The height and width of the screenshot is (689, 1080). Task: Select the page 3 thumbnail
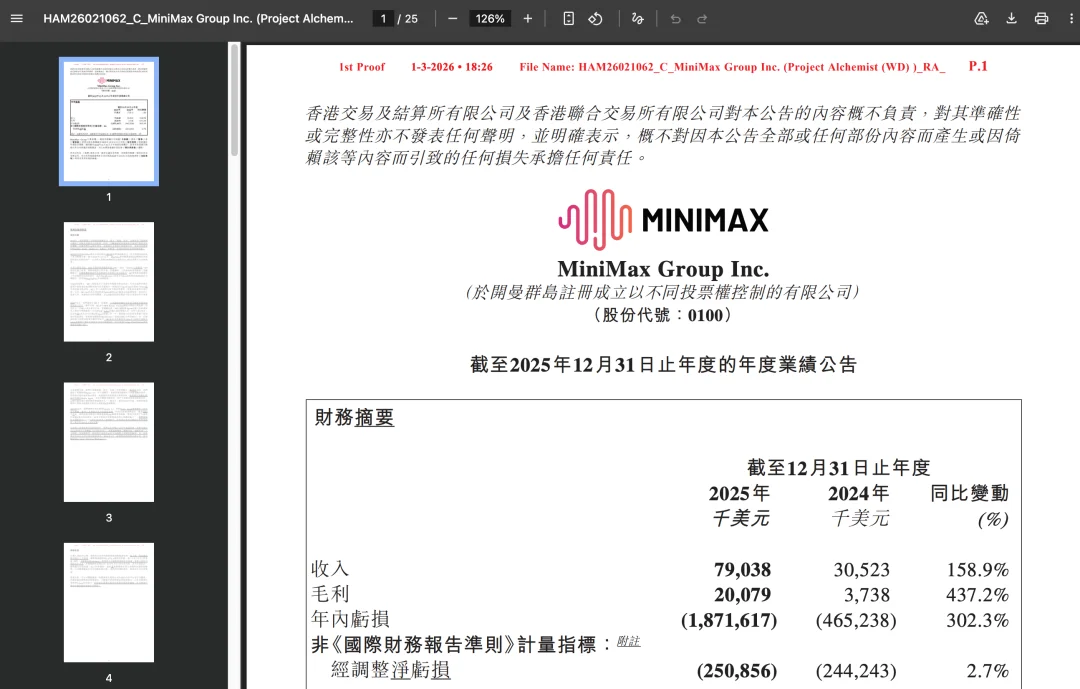click(x=108, y=442)
